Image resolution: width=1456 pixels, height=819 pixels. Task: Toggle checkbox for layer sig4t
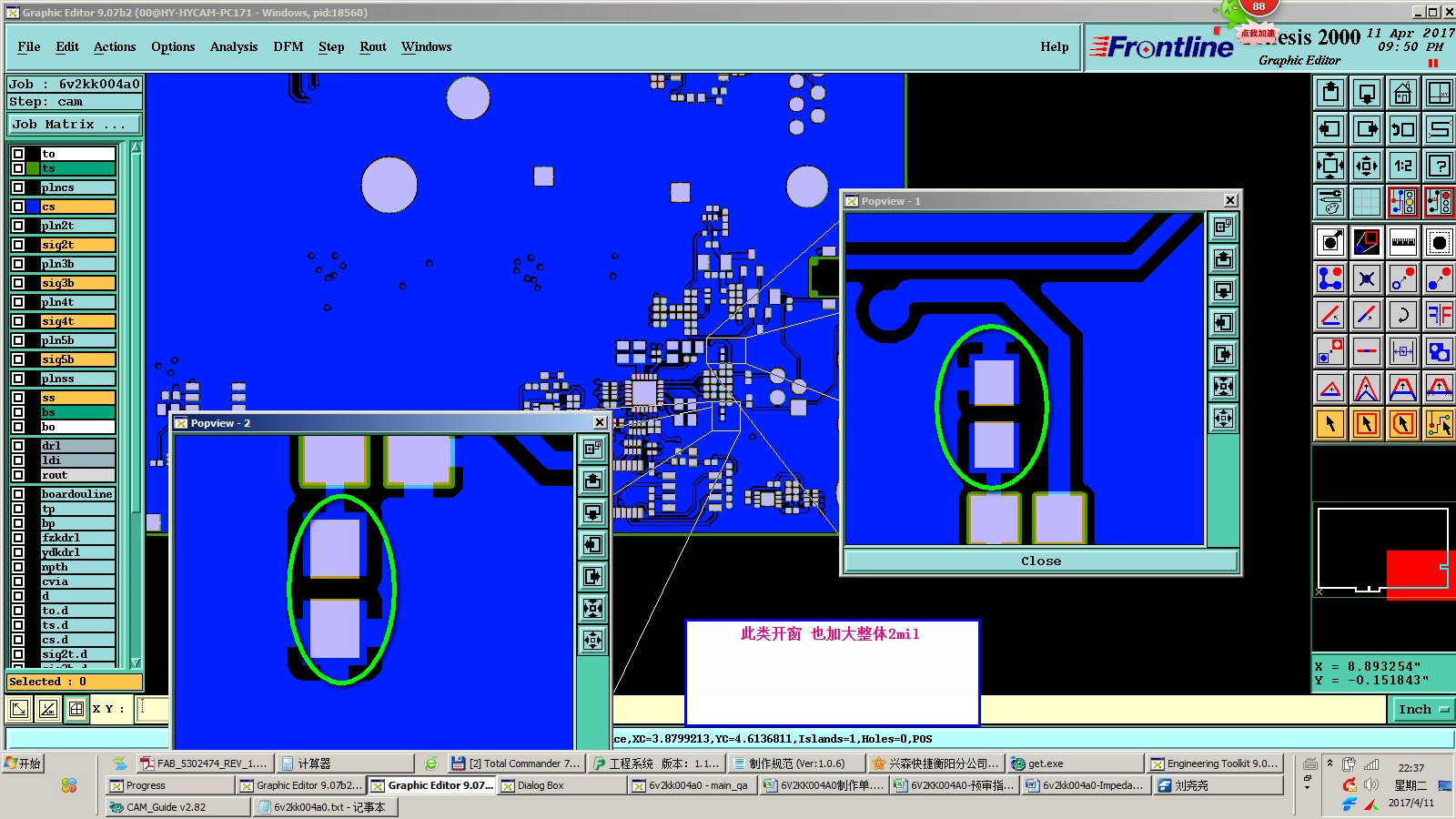pyautogui.click(x=18, y=321)
